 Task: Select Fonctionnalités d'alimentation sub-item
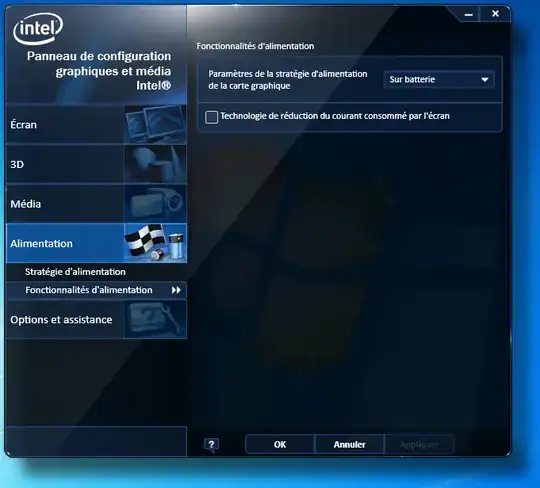click(x=96, y=290)
